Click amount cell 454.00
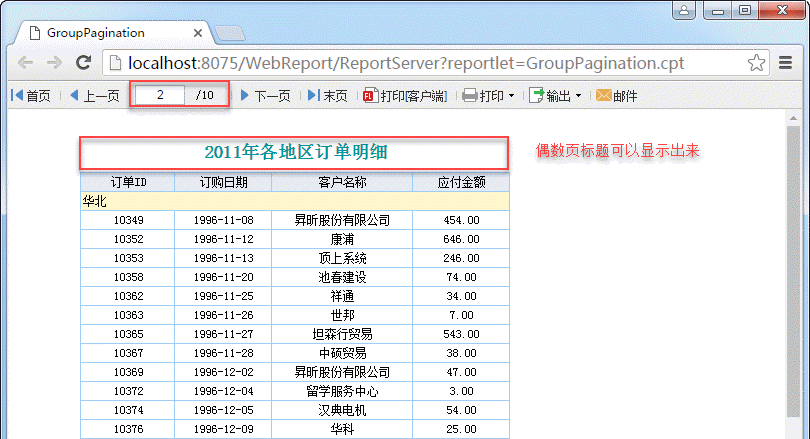This screenshot has width=810, height=439. coord(461,221)
